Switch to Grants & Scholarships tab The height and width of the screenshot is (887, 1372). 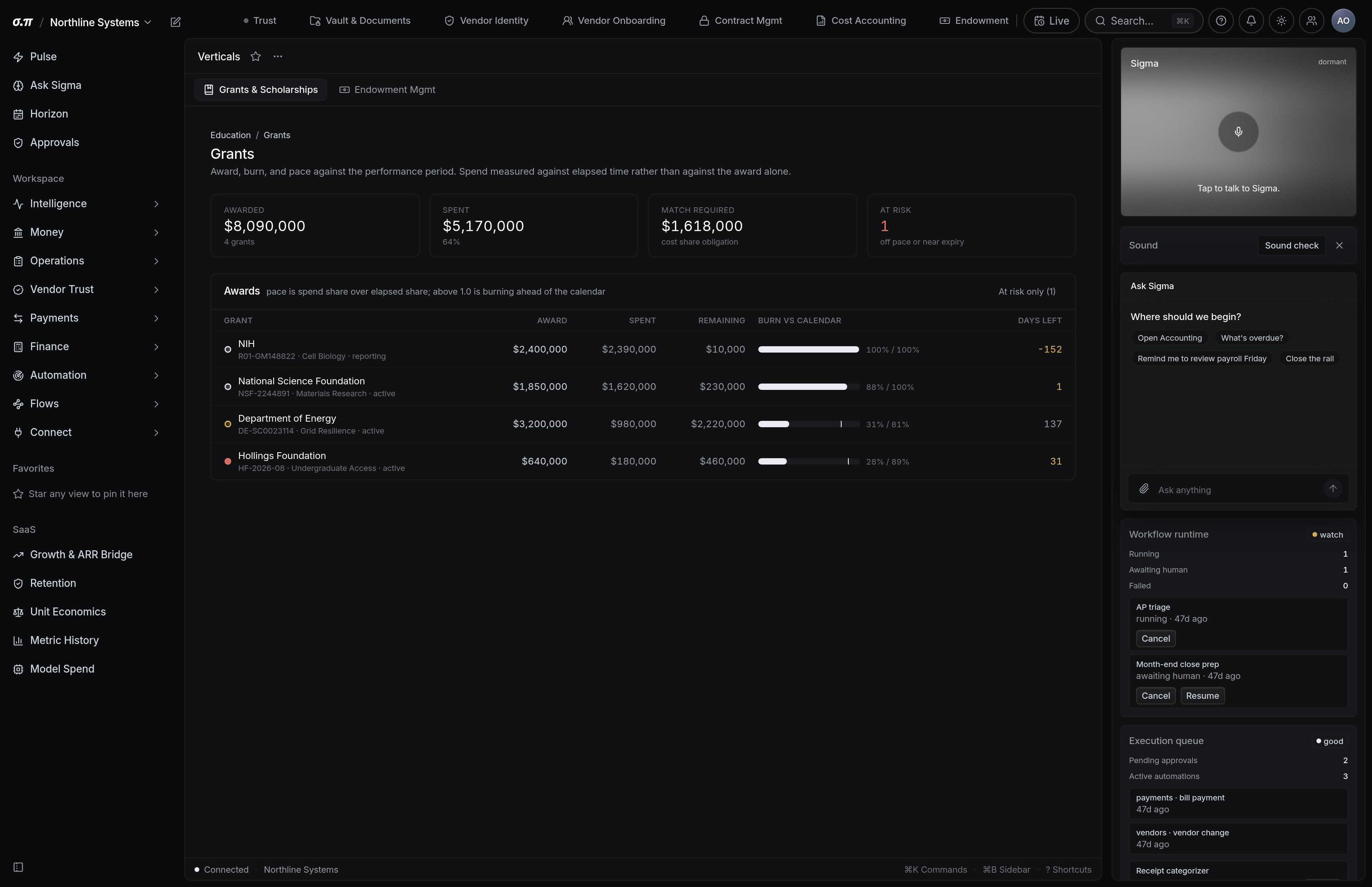coord(261,90)
